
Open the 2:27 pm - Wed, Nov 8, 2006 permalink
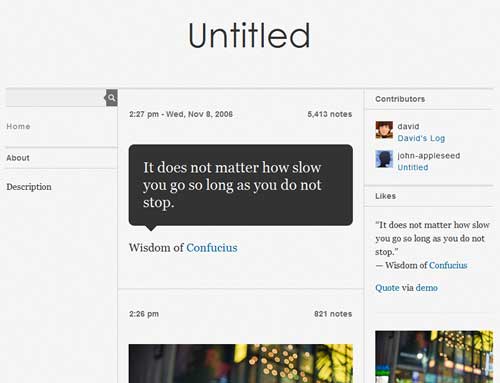pyautogui.click(x=181, y=114)
